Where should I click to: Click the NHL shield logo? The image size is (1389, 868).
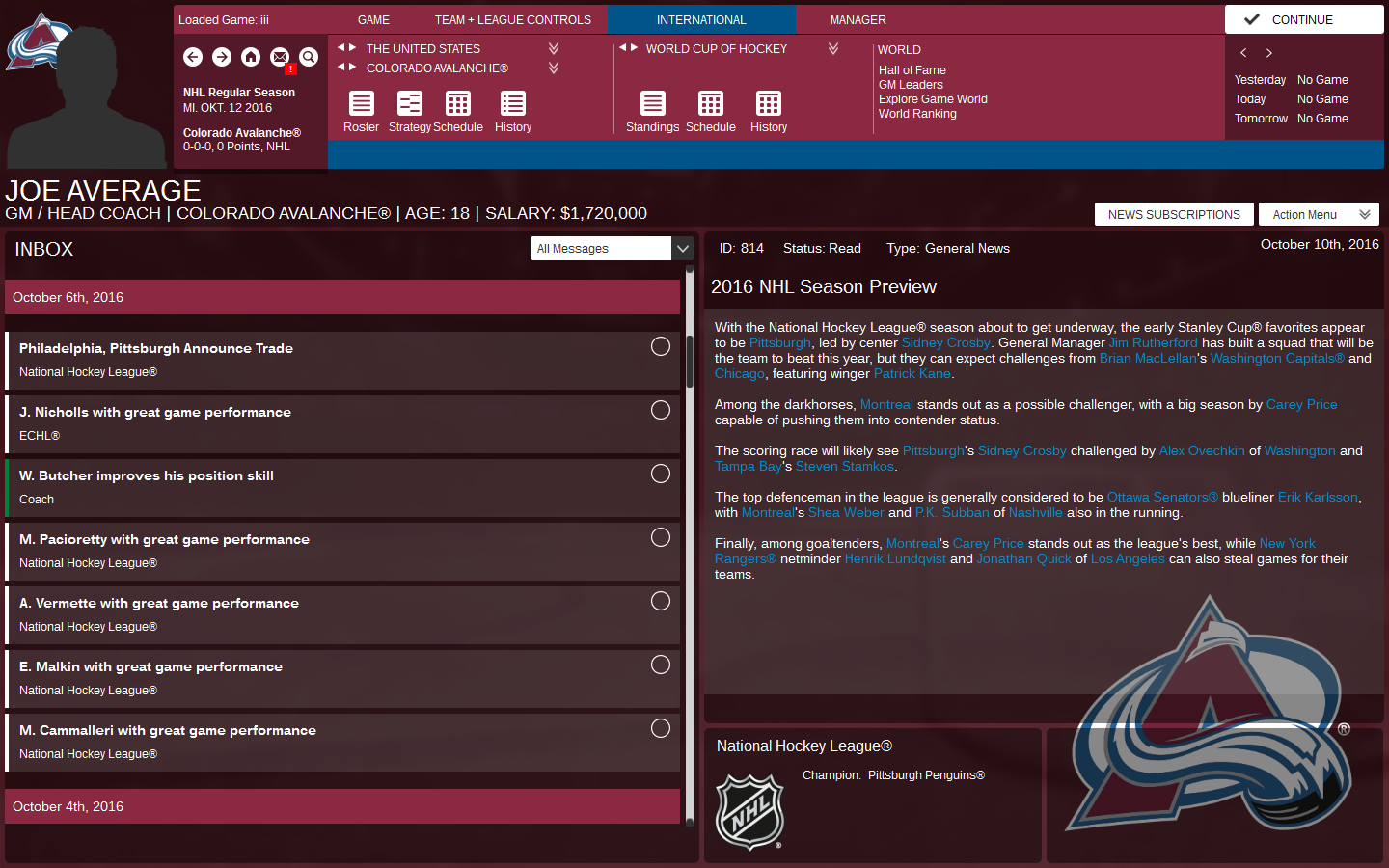pos(750,811)
